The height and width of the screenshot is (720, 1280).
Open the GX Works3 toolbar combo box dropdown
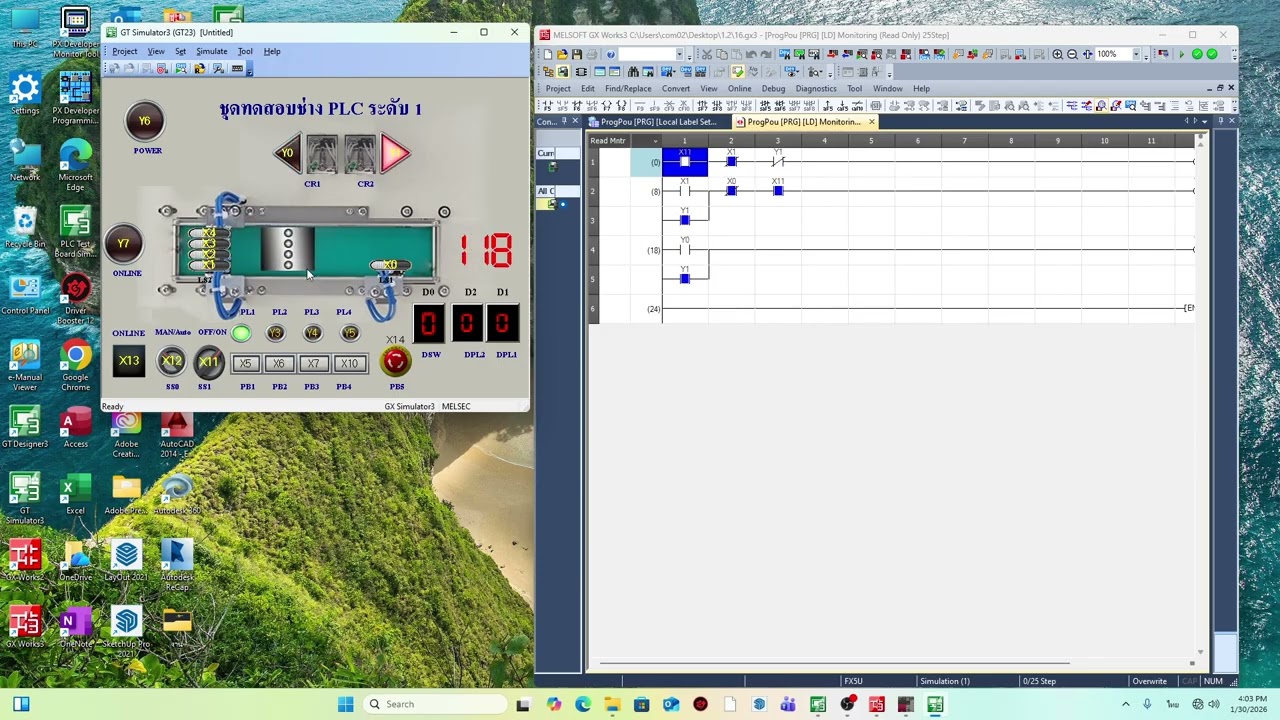coord(679,54)
